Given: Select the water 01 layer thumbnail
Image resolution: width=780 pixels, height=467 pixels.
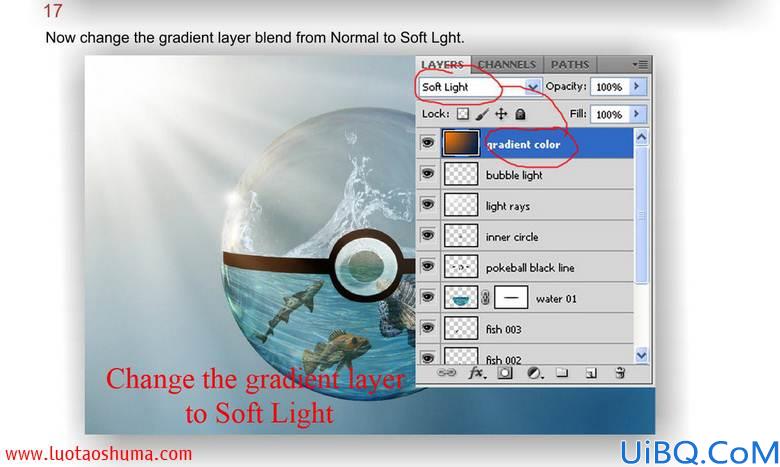Looking at the screenshot, I should [x=461, y=297].
